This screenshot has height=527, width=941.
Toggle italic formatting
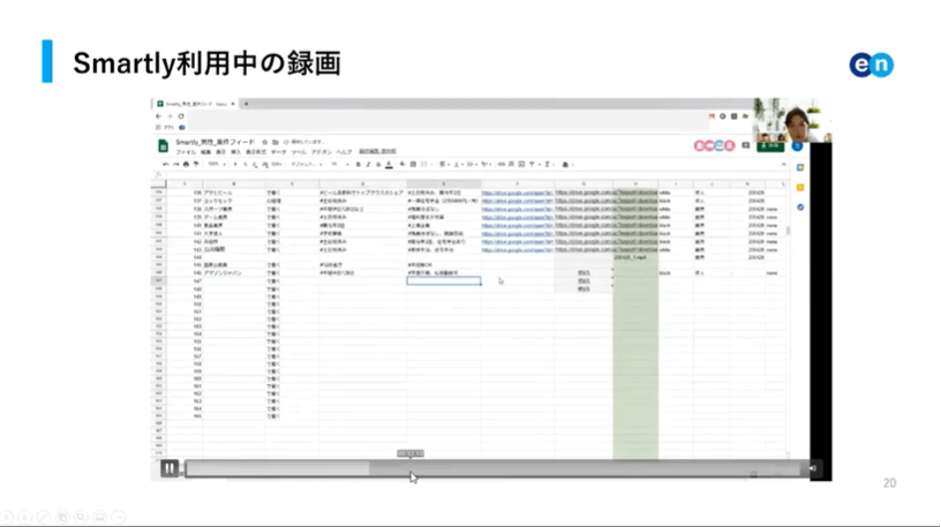[x=368, y=164]
